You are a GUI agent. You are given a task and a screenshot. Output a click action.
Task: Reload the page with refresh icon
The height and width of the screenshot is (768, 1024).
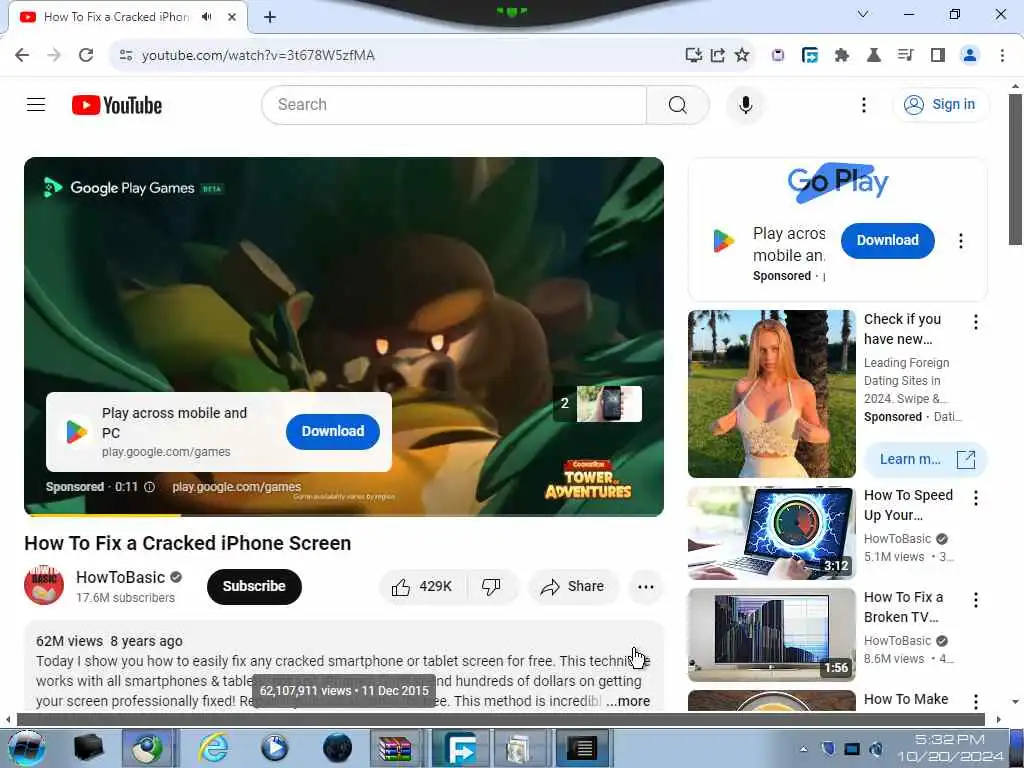[86, 55]
